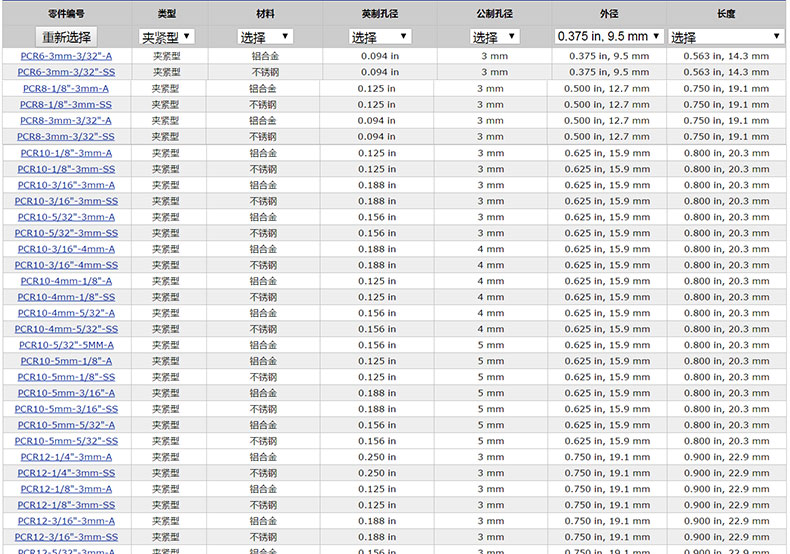The height and width of the screenshot is (554, 790).
Task: Click the 零件编号 column header
Action: [x=66, y=15]
